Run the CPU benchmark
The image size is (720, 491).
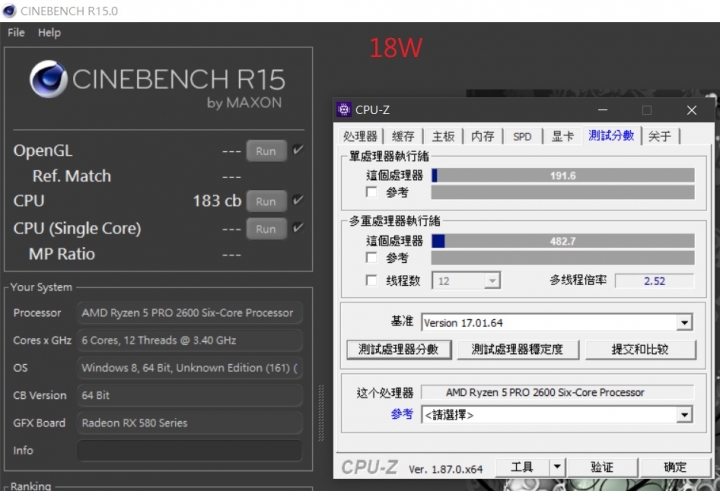pos(266,201)
